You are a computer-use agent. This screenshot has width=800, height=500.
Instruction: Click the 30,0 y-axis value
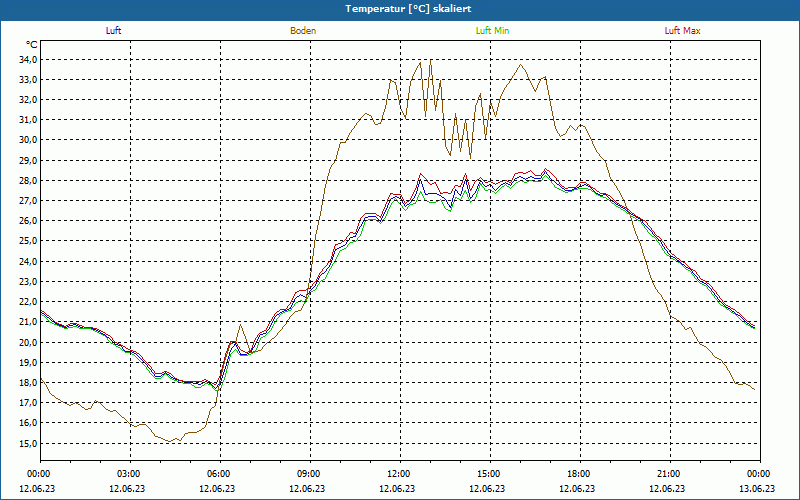28,140
